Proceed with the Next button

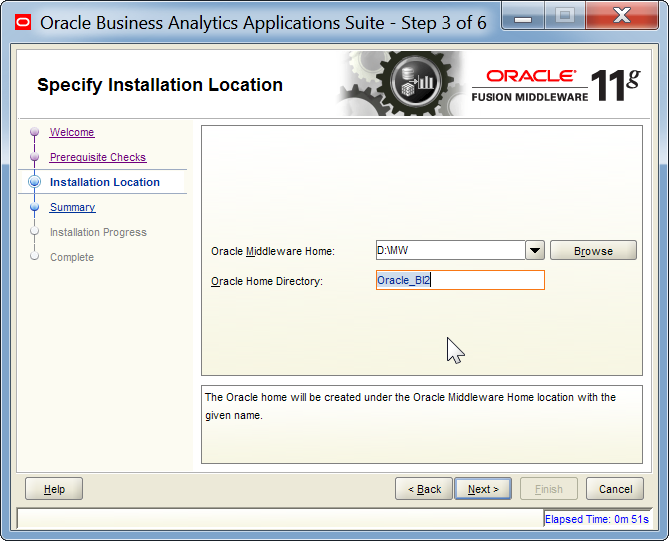click(x=483, y=489)
